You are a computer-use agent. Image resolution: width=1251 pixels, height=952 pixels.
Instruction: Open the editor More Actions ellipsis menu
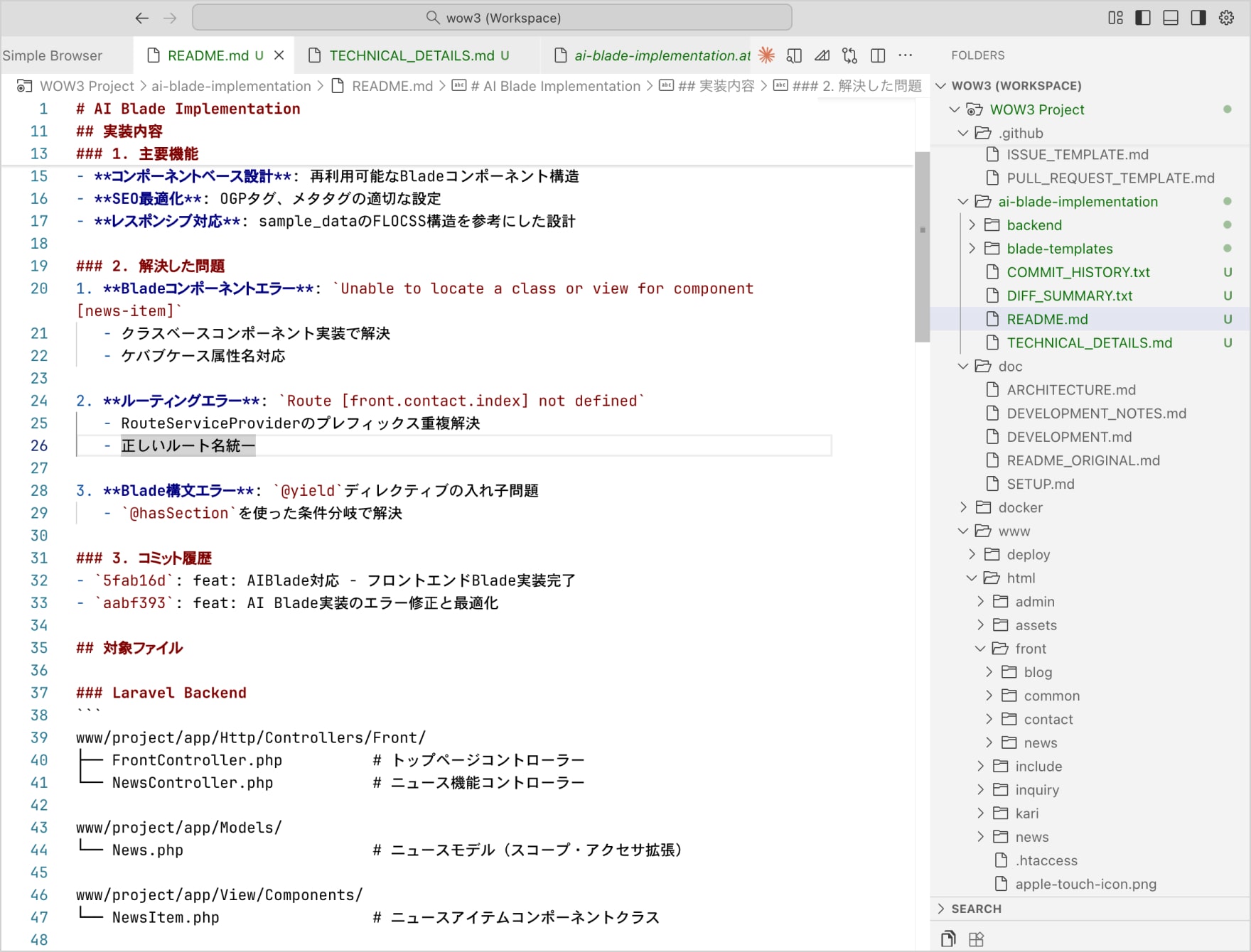pyautogui.click(x=905, y=55)
